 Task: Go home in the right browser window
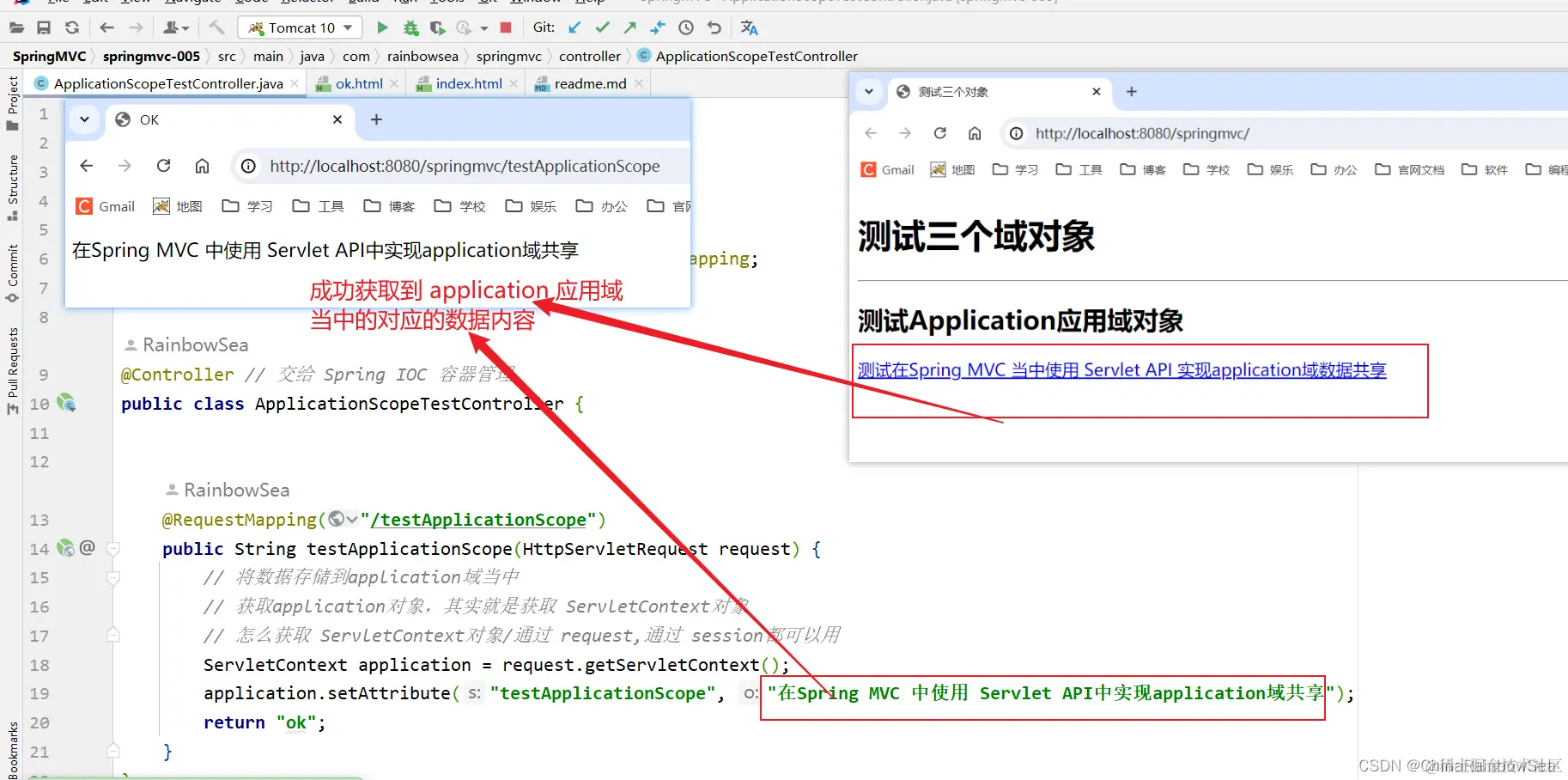point(975,133)
